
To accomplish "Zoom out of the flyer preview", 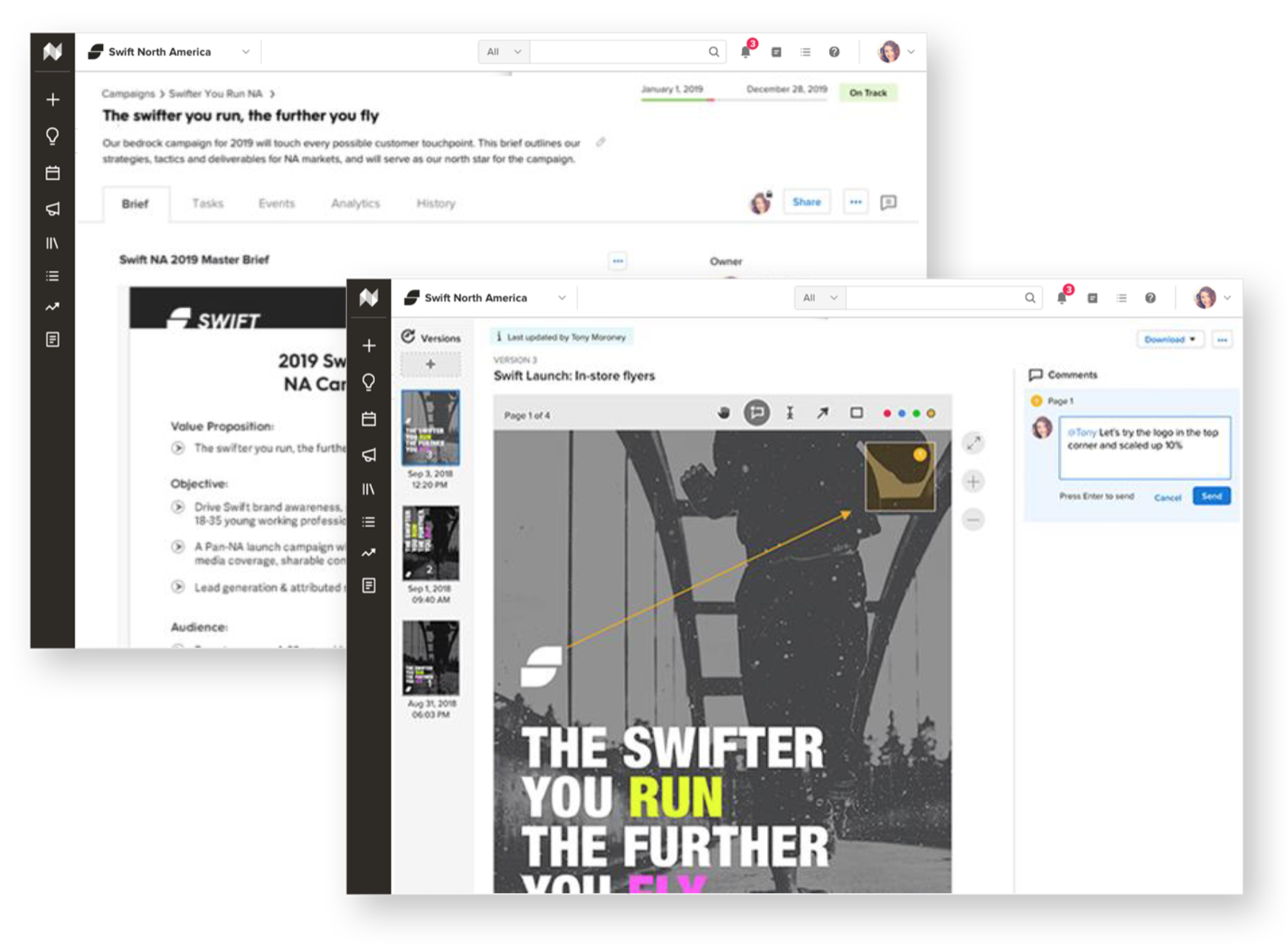I will [x=973, y=519].
